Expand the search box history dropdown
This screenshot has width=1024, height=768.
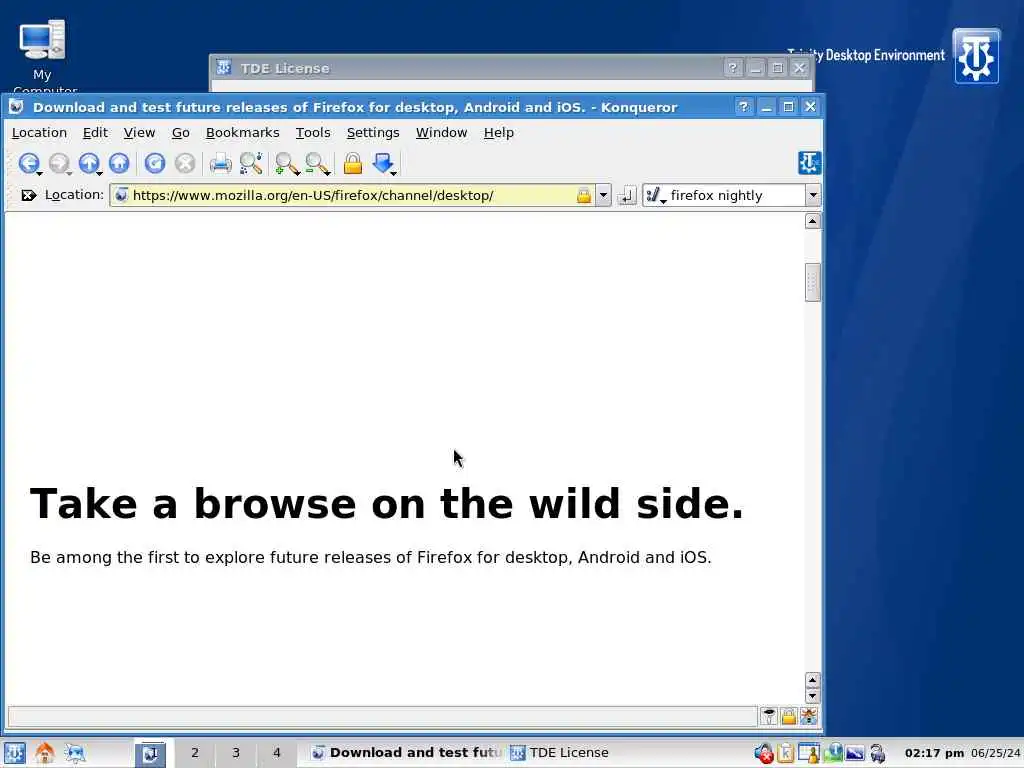coord(813,195)
